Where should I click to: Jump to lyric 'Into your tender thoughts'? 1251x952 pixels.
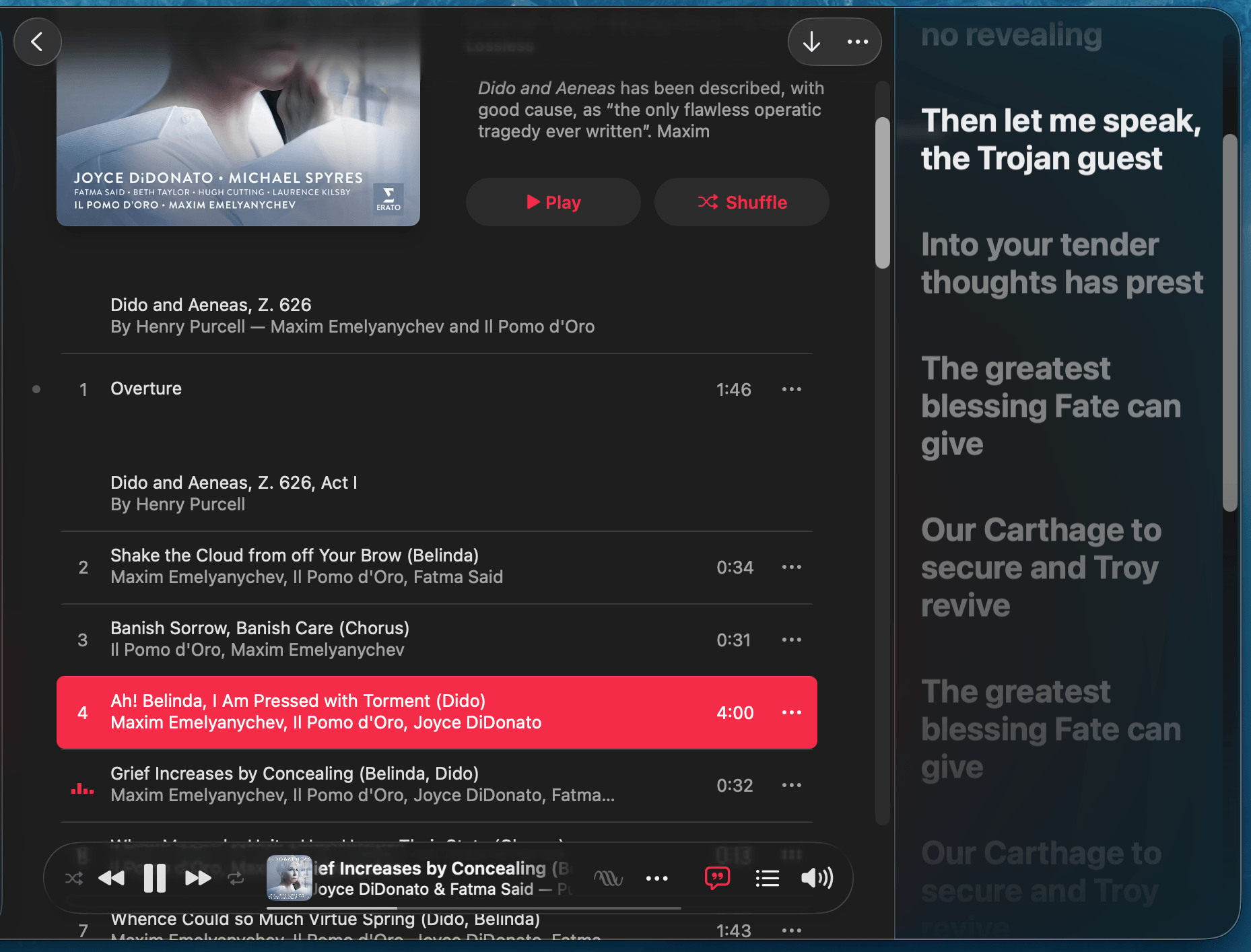pyautogui.click(x=1062, y=263)
